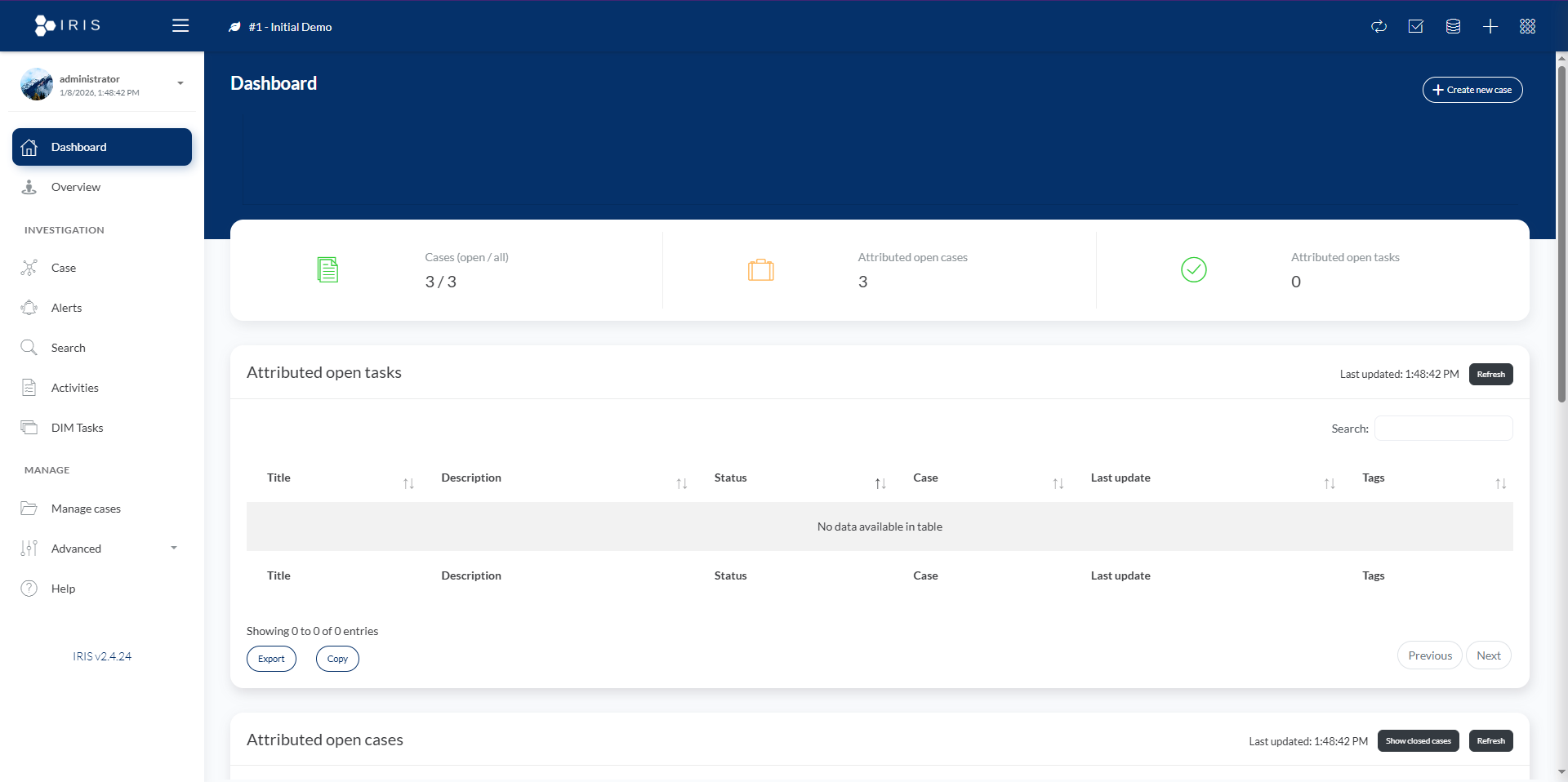Click the Create new case button
The width and height of the screenshot is (1568, 782).
[1472, 90]
